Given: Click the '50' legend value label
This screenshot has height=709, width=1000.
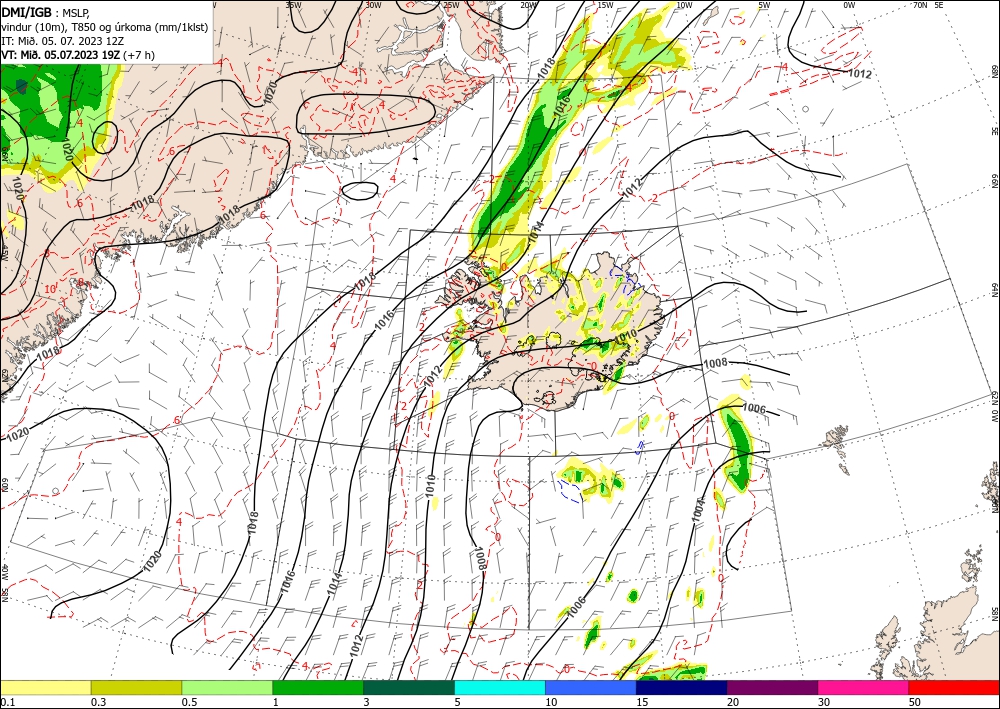Looking at the screenshot, I should (x=915, y=702).
